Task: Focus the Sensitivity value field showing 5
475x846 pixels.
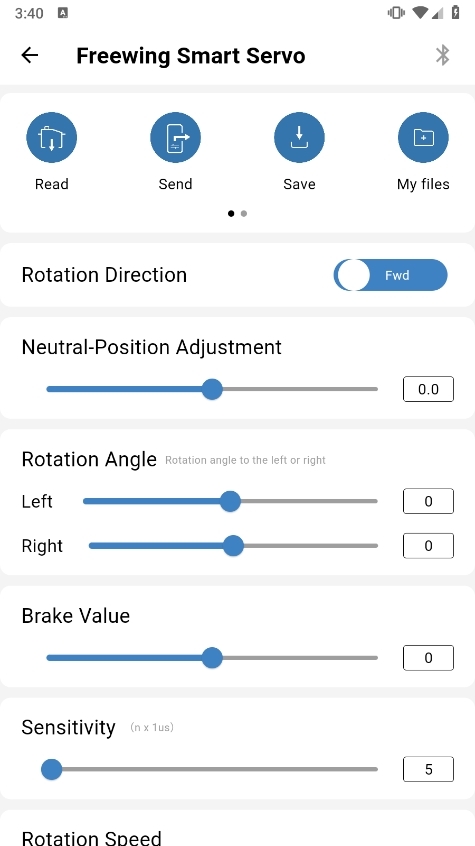Action: click(428, 769)
